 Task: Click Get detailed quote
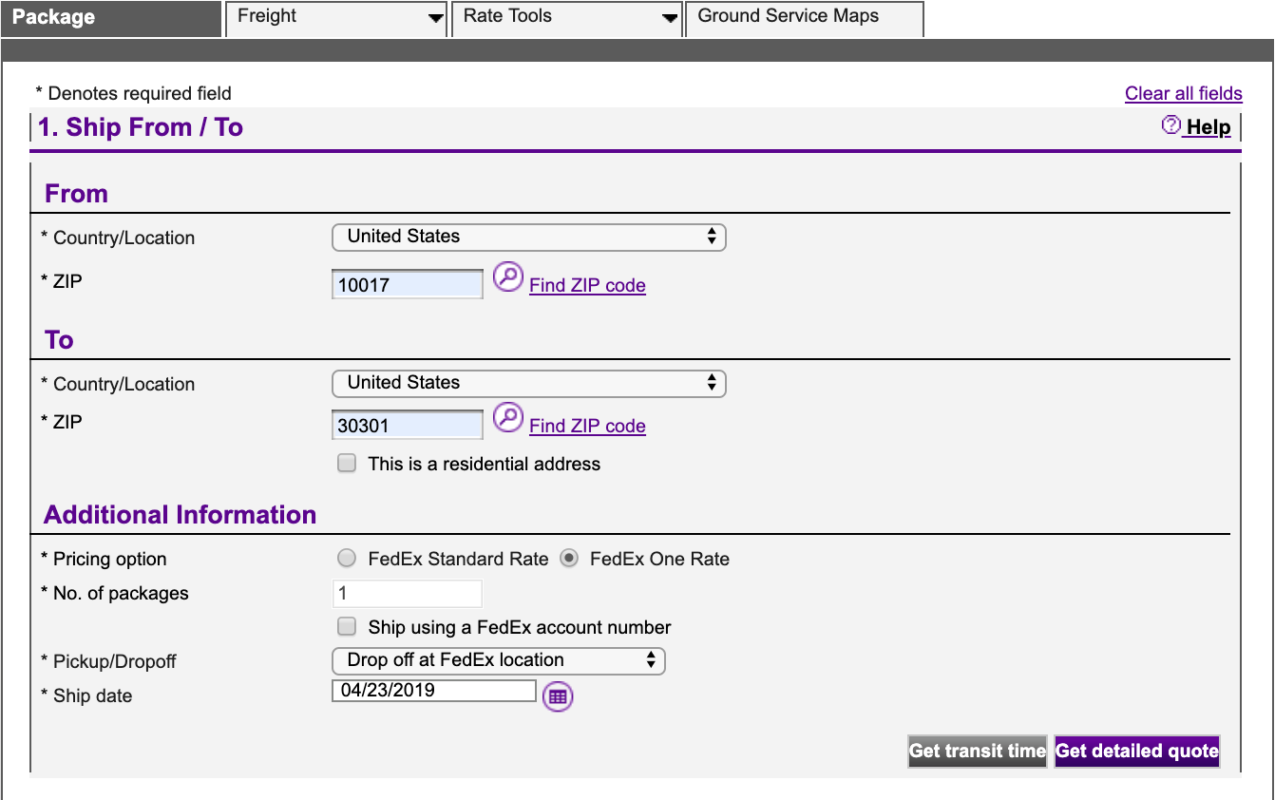click(1137, 751)
